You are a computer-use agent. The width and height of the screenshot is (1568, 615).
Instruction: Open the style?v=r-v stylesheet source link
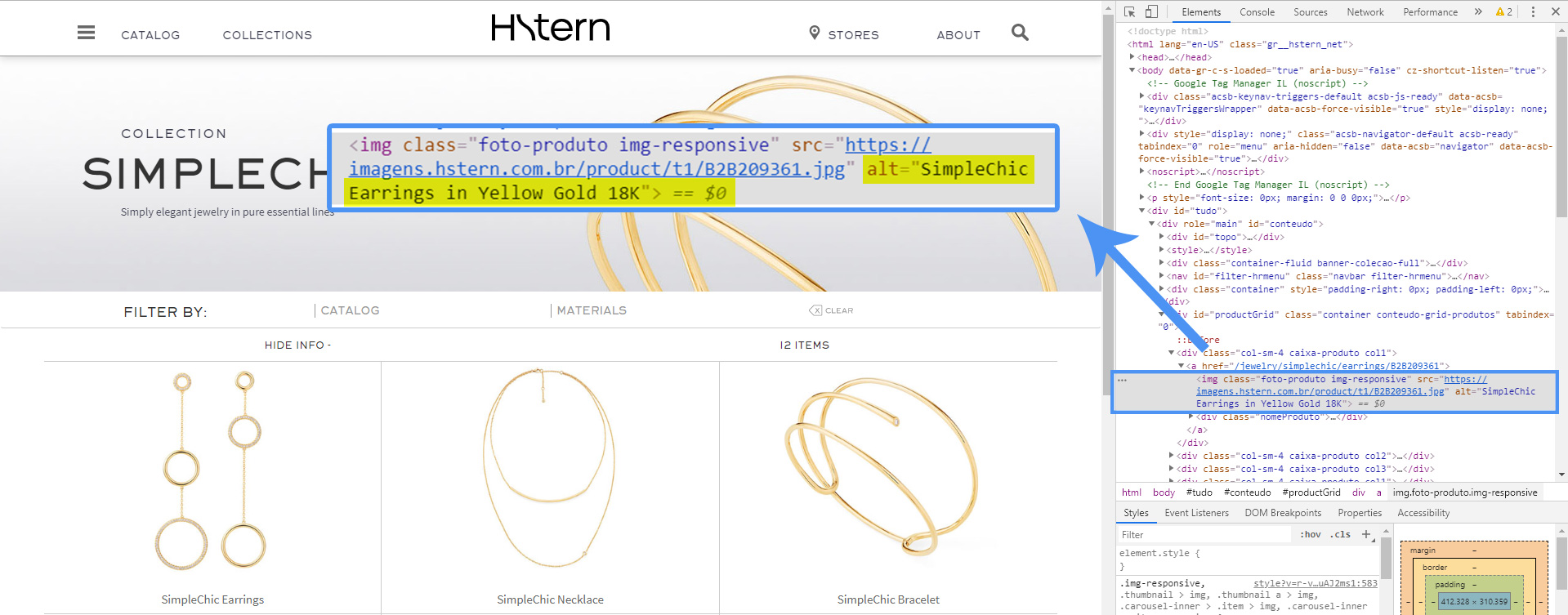tap(1315, 583)
